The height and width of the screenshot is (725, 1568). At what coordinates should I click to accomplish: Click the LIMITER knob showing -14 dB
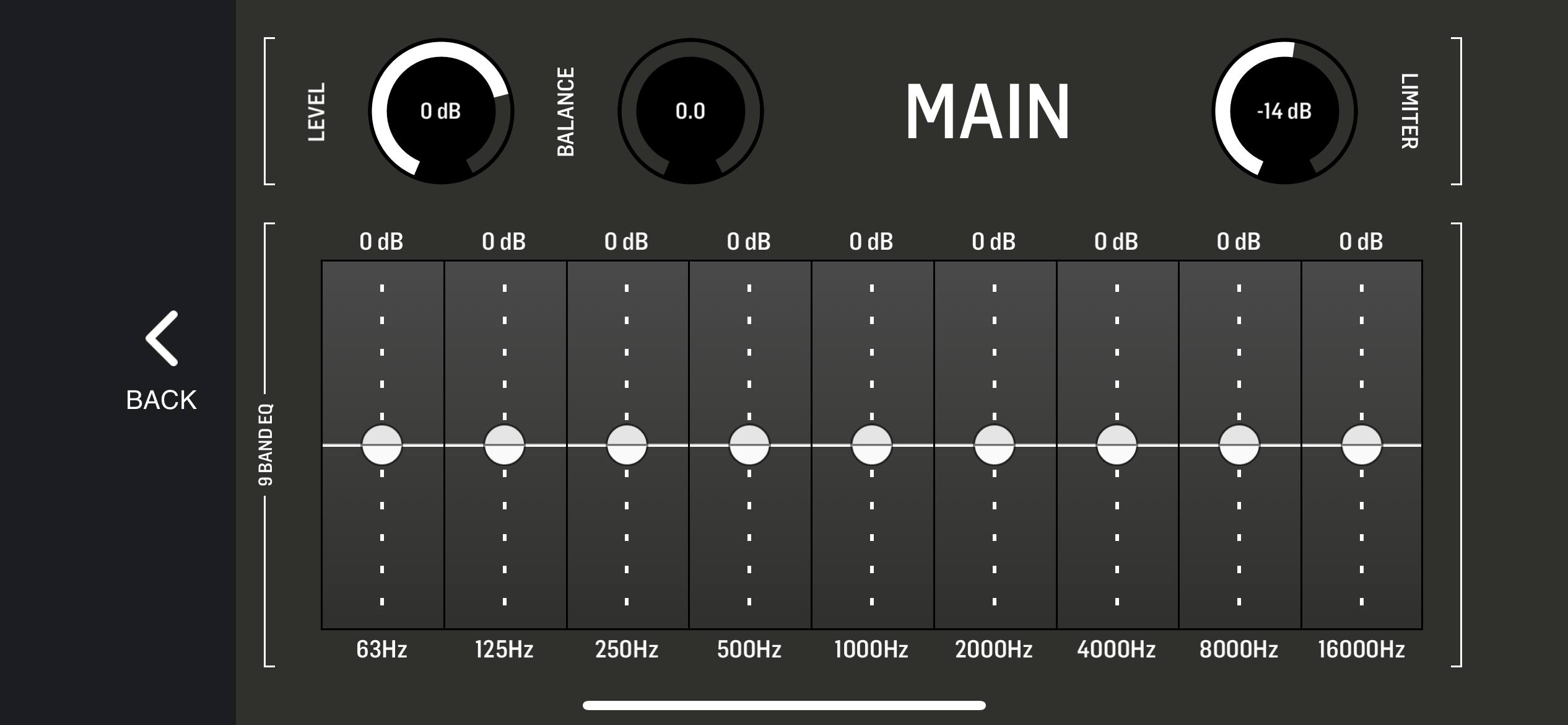(1284, 112)
